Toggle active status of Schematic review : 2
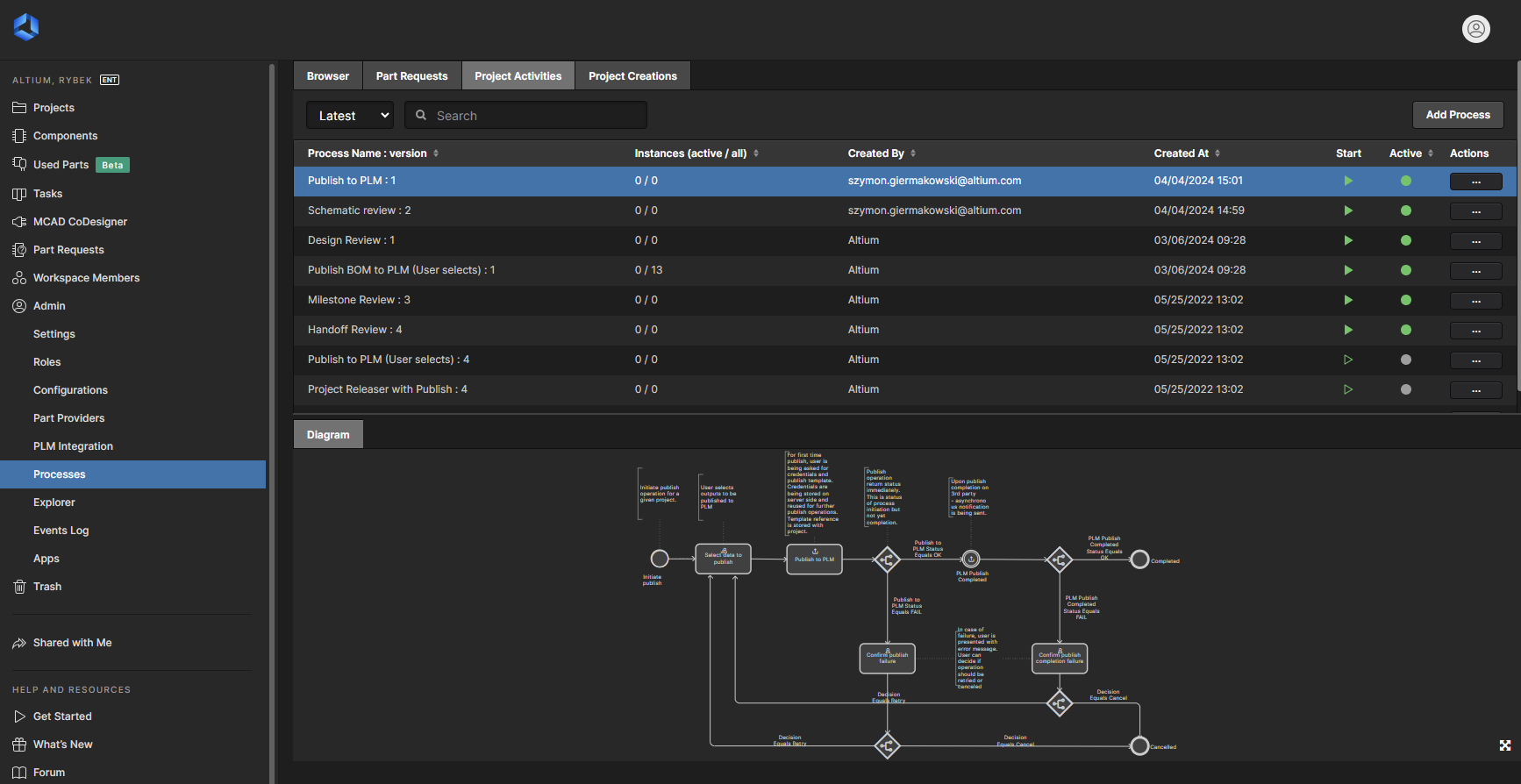The image size is (1521, 784). [1406, 210]
